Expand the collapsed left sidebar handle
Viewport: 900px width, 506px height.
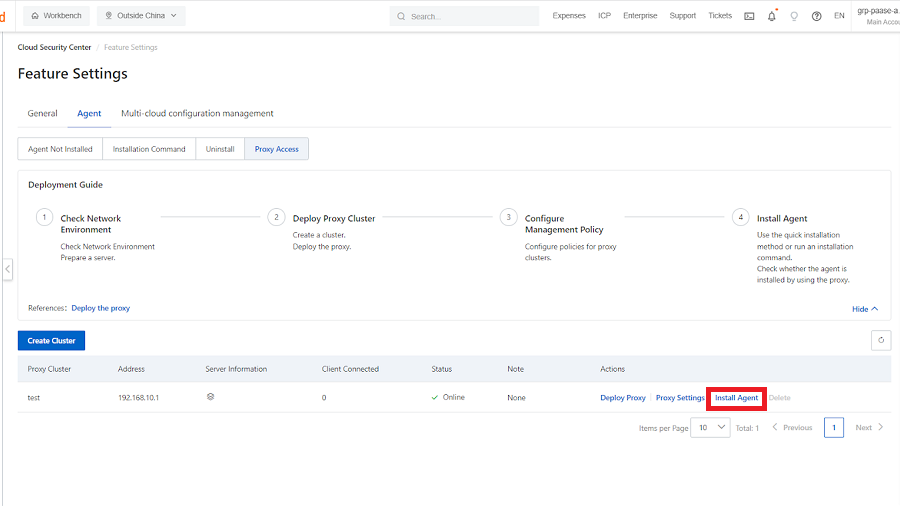click(7, 269)
